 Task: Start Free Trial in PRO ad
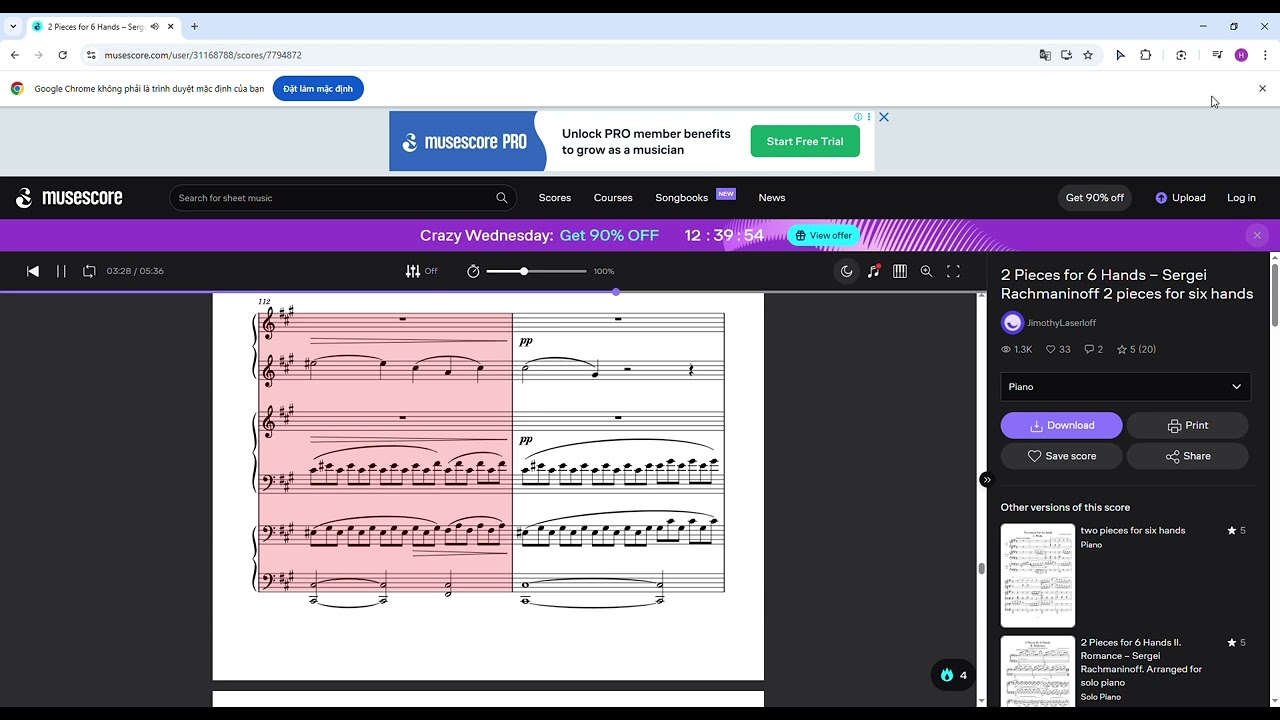[805, 141]
